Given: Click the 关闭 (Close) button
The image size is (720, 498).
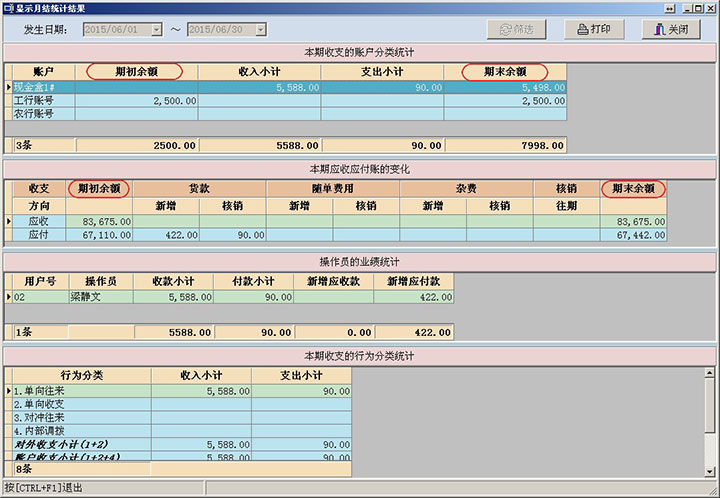Looking at the screenshot, I should (x=670, y=29).
